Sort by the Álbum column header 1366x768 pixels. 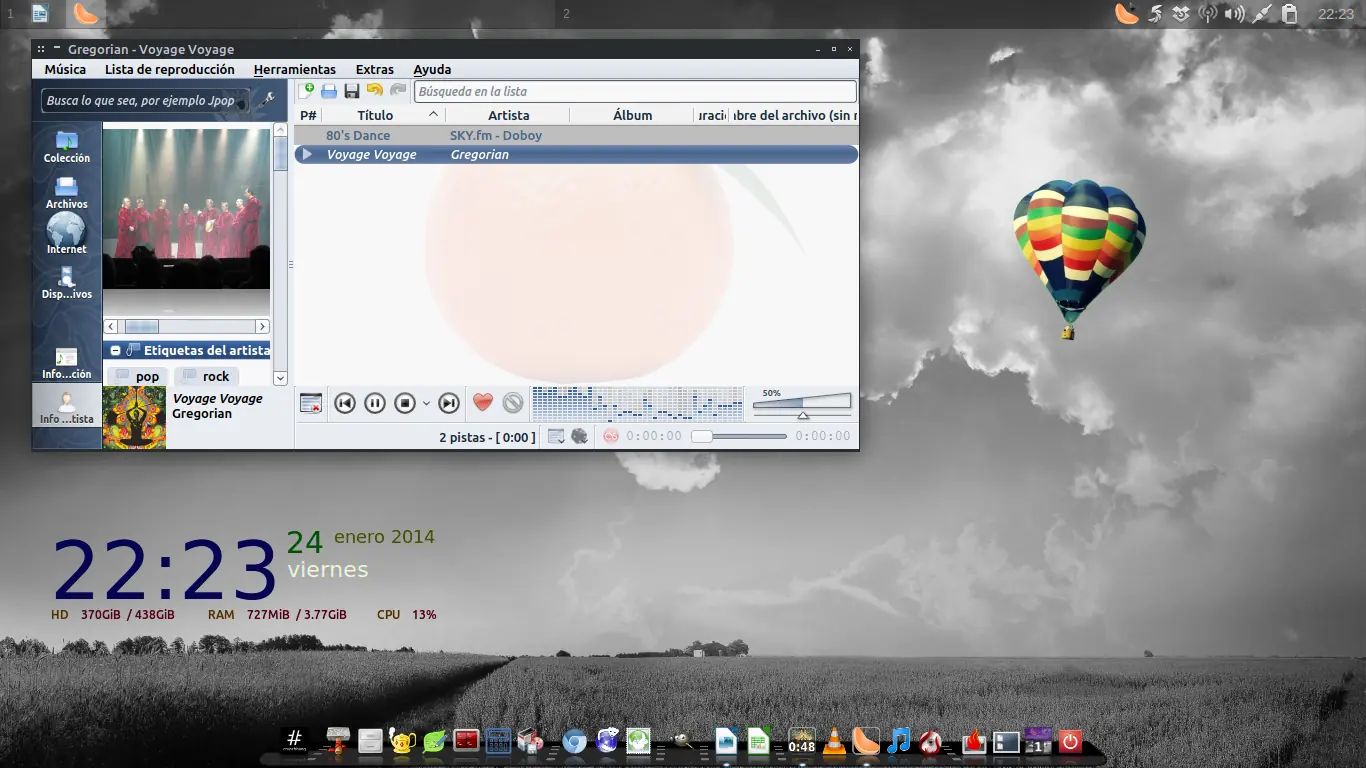pyautogui.click(x=632, y=115)
